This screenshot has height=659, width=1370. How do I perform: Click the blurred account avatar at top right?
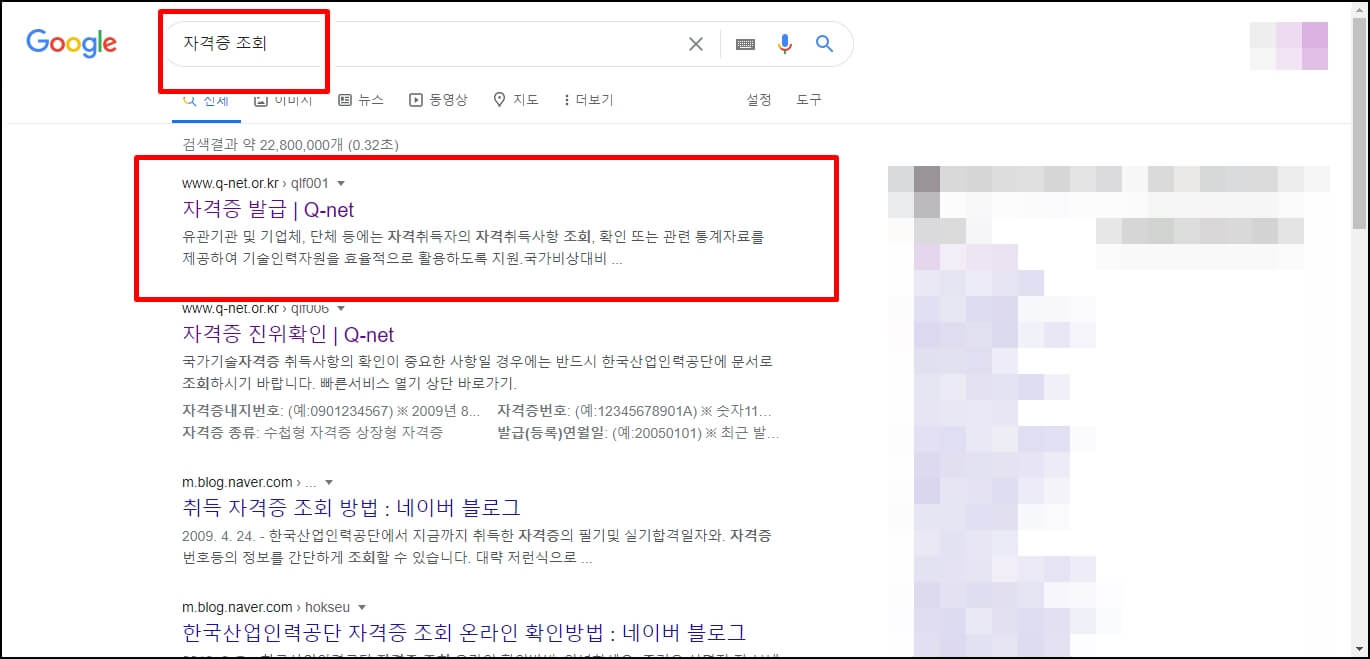click(1289, 45)
